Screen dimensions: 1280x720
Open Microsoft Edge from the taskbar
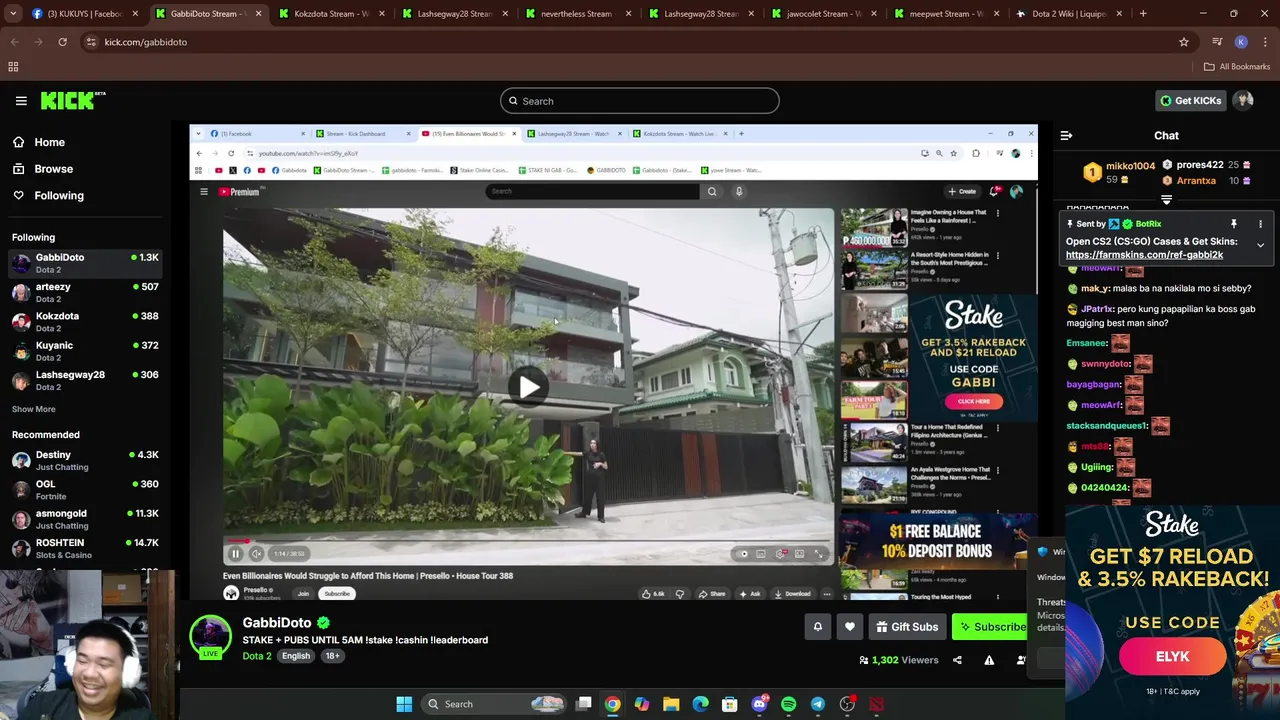point(700,704)
